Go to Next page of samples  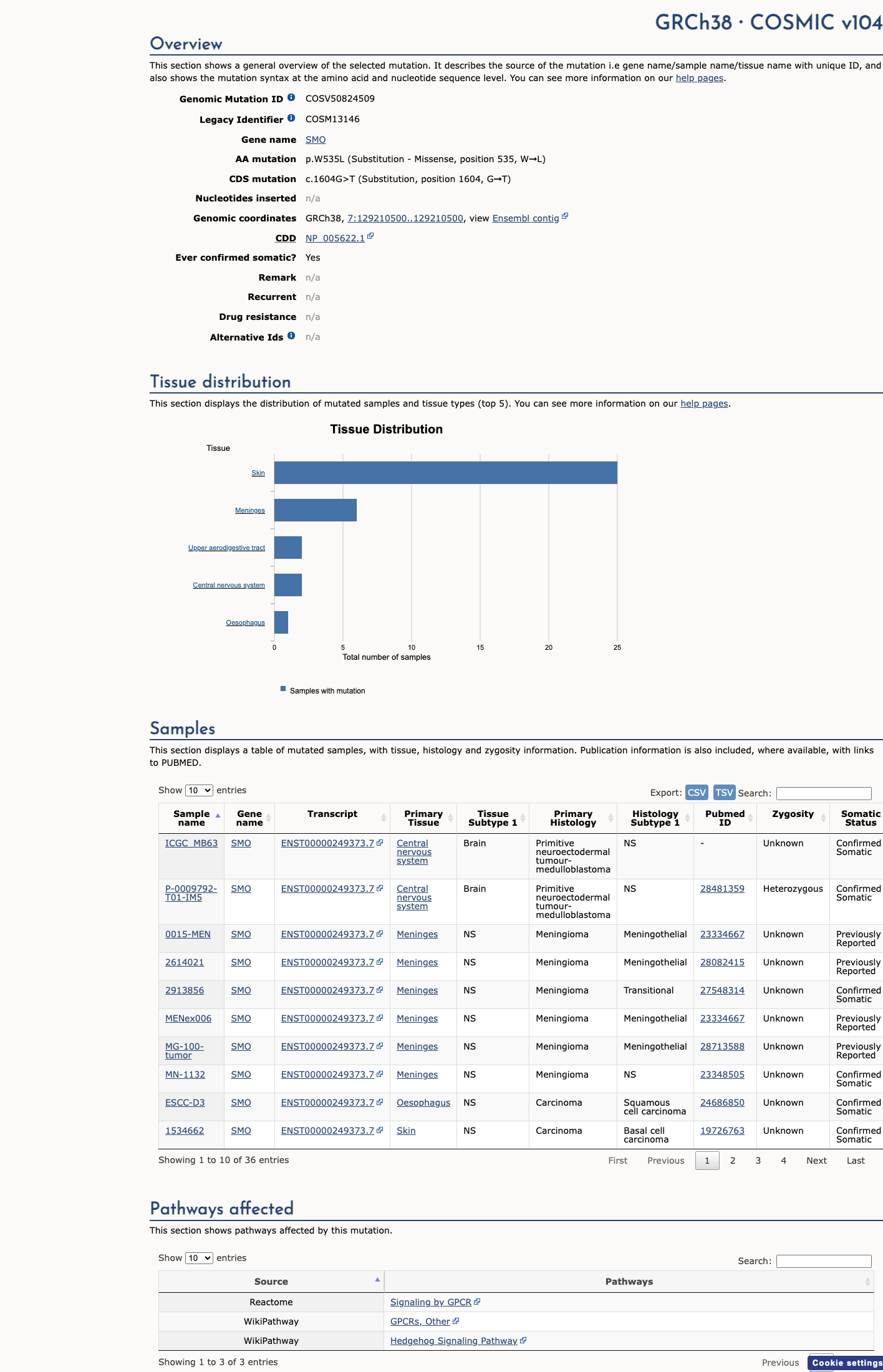(x=816, y=1161)
